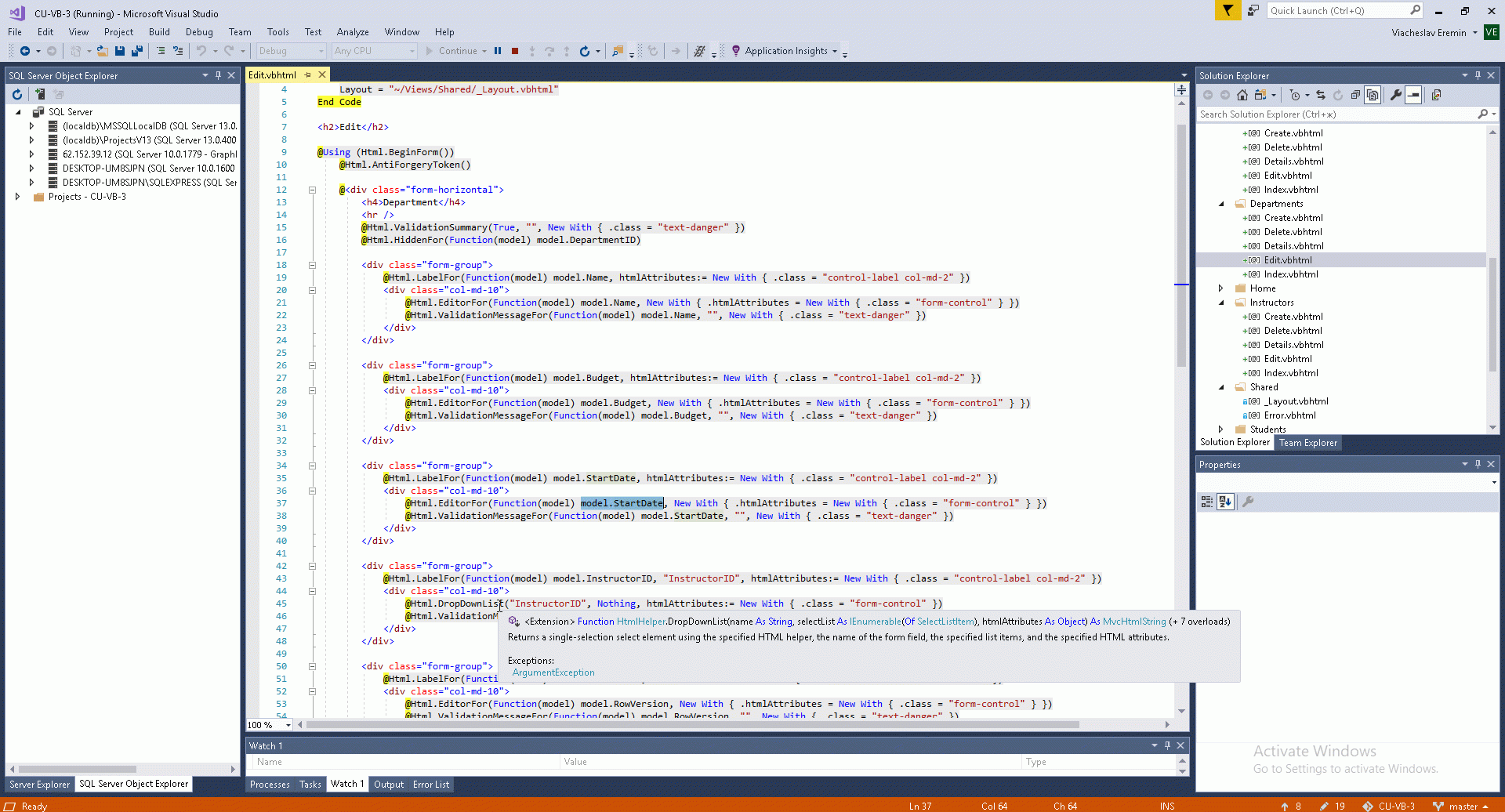This screenshot has width=1505, height=812.
Task: Click the Find in Files toolbar icon
Action: click(618, 51)
